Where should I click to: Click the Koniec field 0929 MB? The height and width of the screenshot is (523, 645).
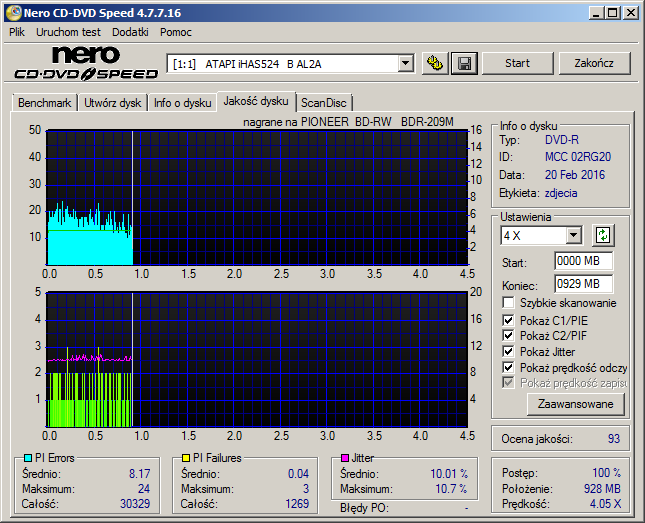coord(583,284)
